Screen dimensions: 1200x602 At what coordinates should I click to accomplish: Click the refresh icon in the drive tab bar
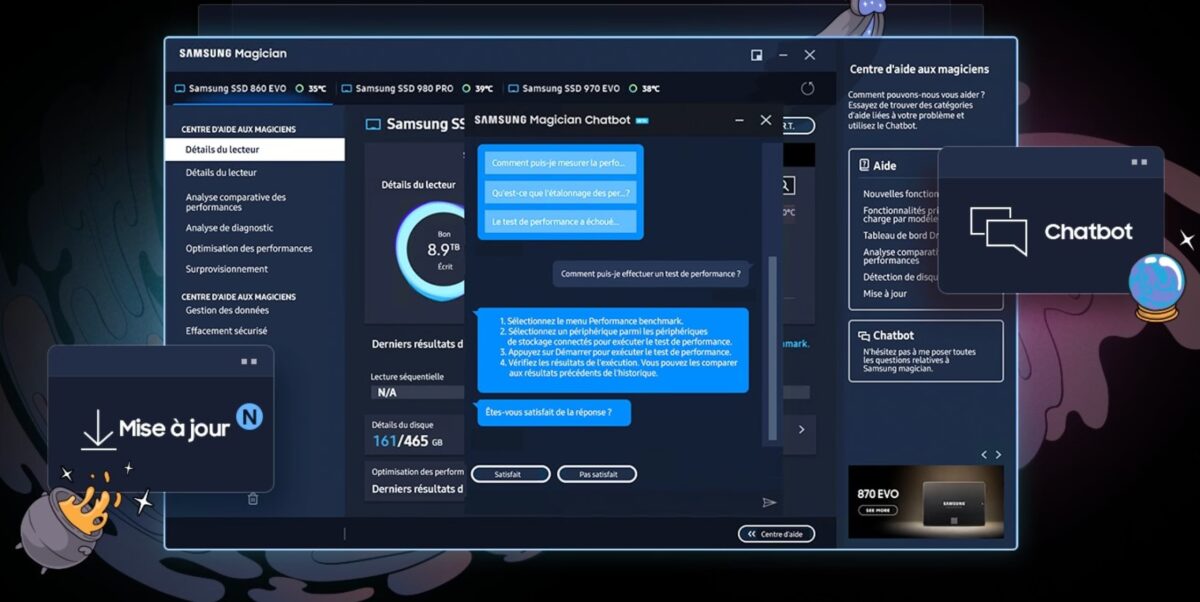pyautogui.click(x=808, y=88)
